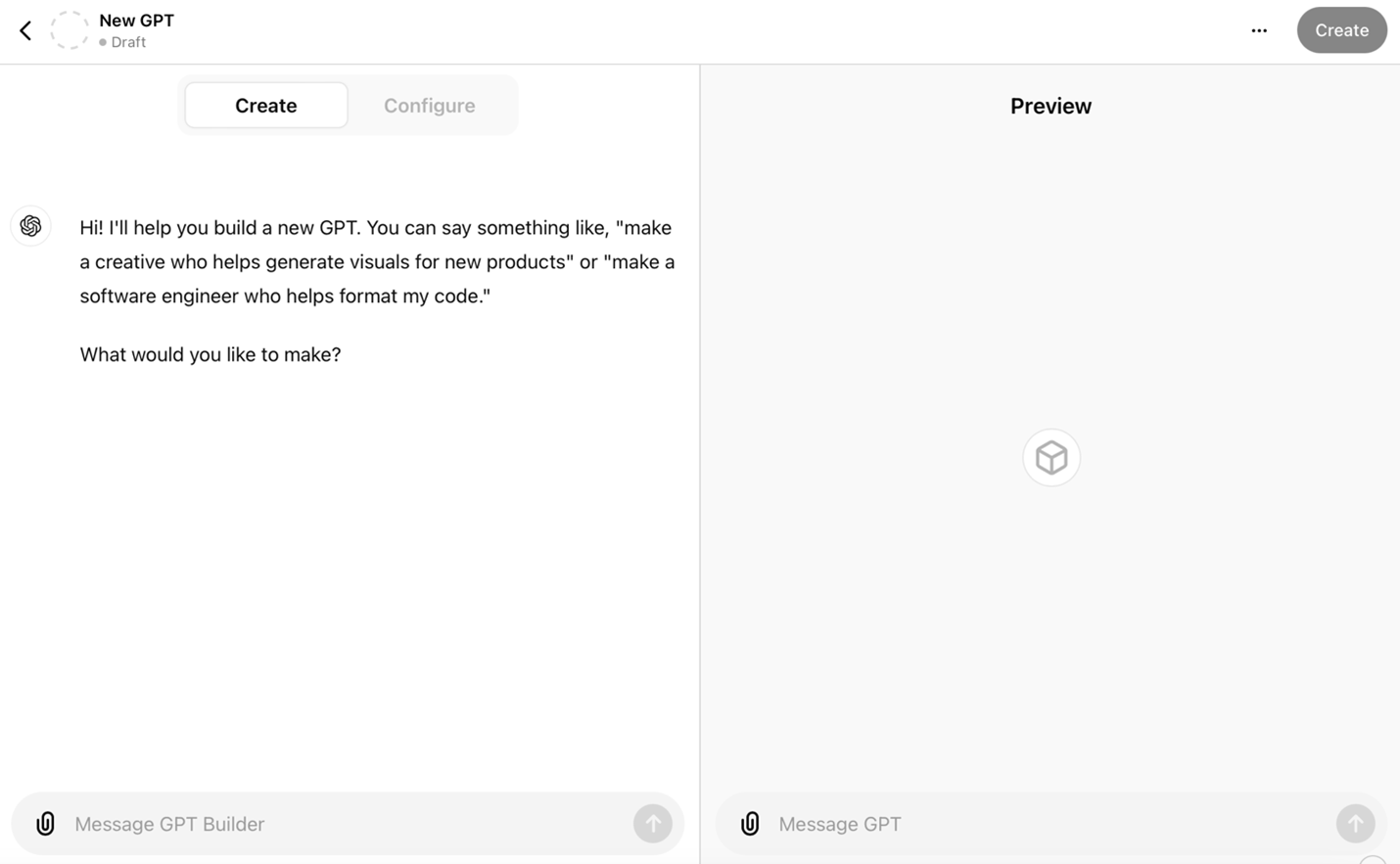Click the cube placeholder icon in the Preview panel

[1050, 457]
